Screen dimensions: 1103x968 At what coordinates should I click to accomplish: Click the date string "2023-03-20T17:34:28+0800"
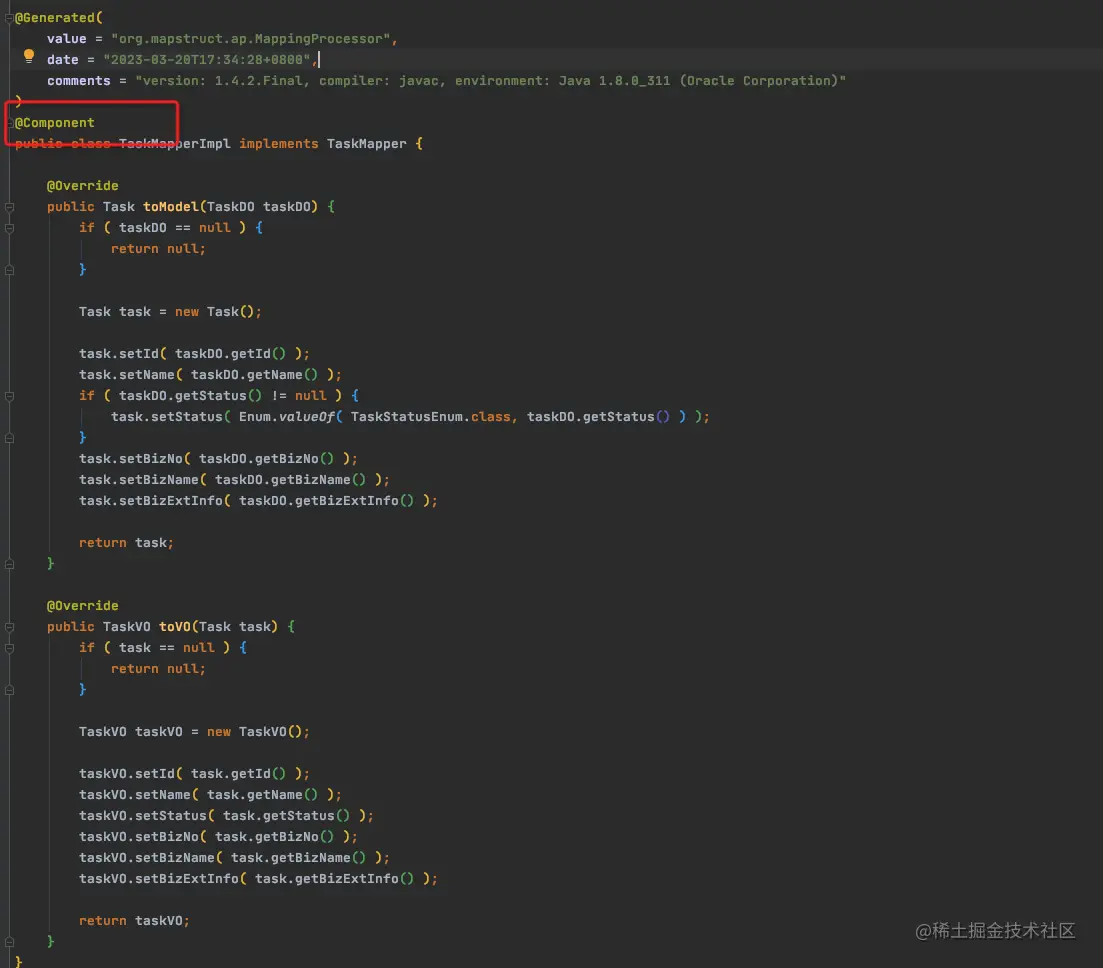[x=207, y=60]
